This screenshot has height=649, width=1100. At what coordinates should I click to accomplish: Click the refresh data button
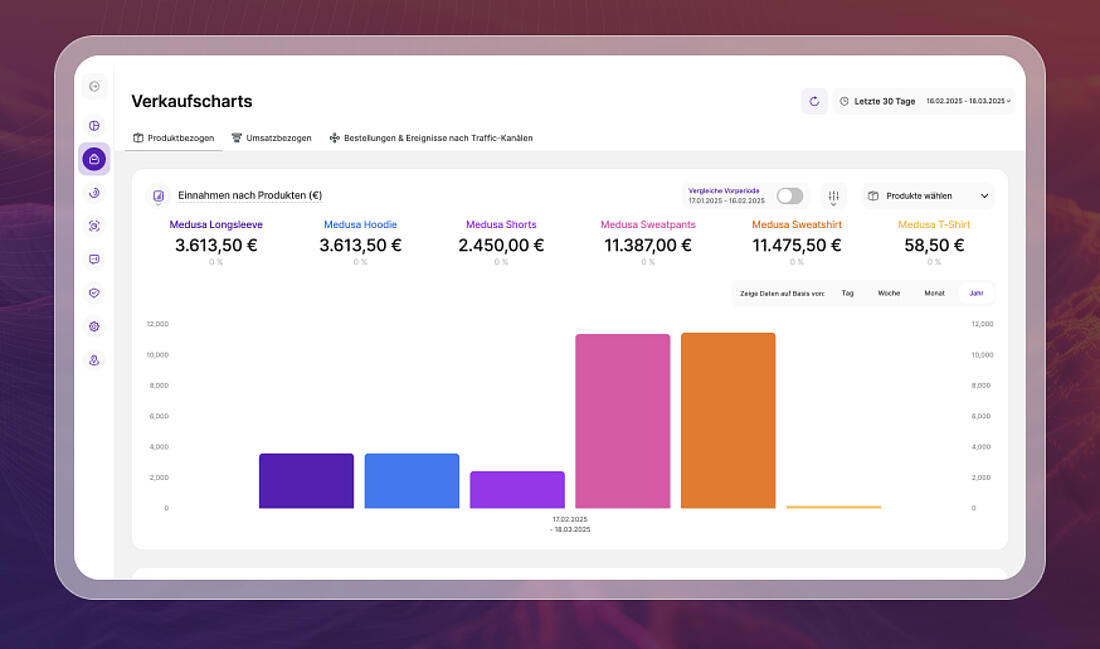(814, 101)
